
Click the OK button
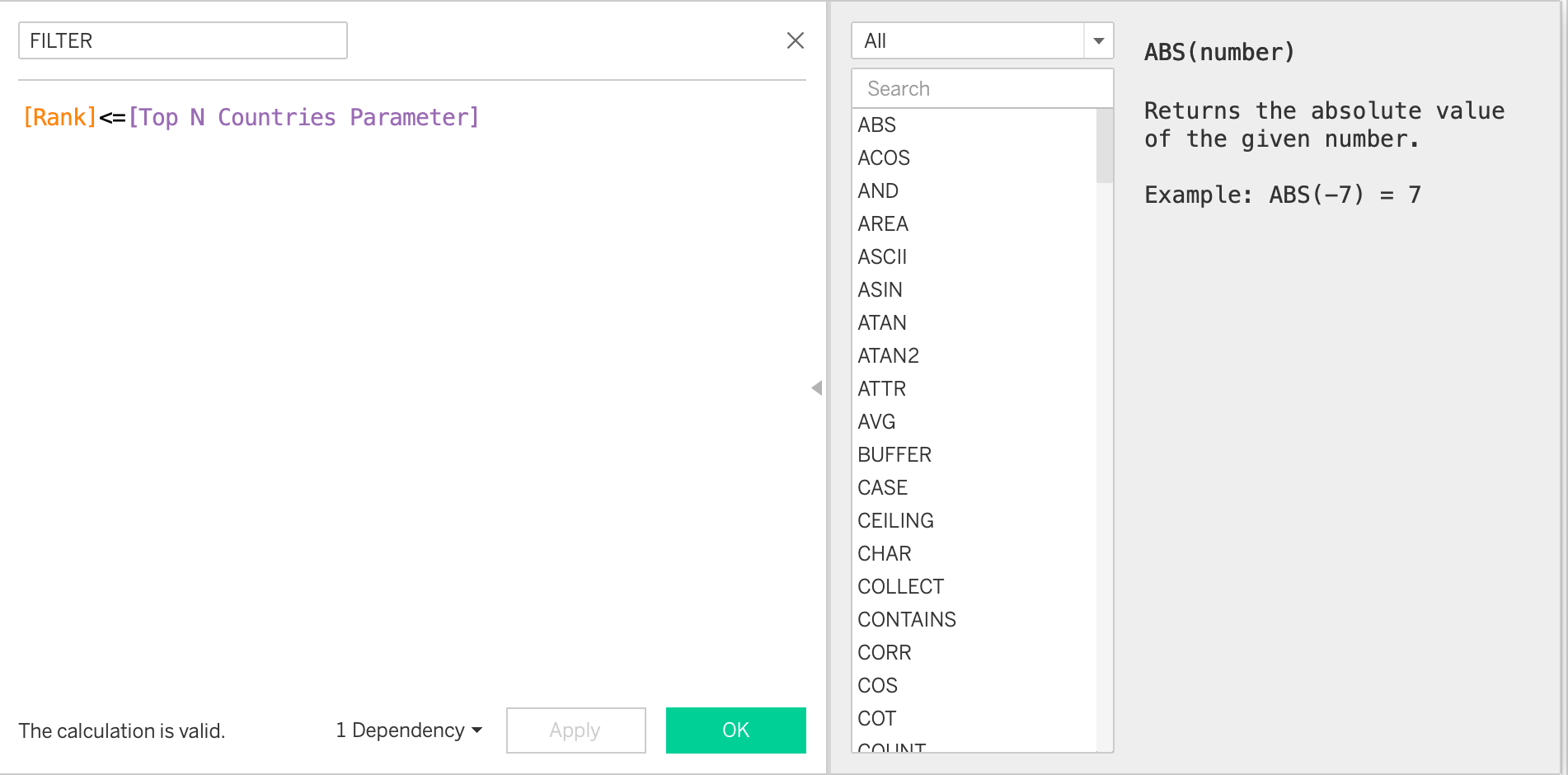tap(735, 730)
